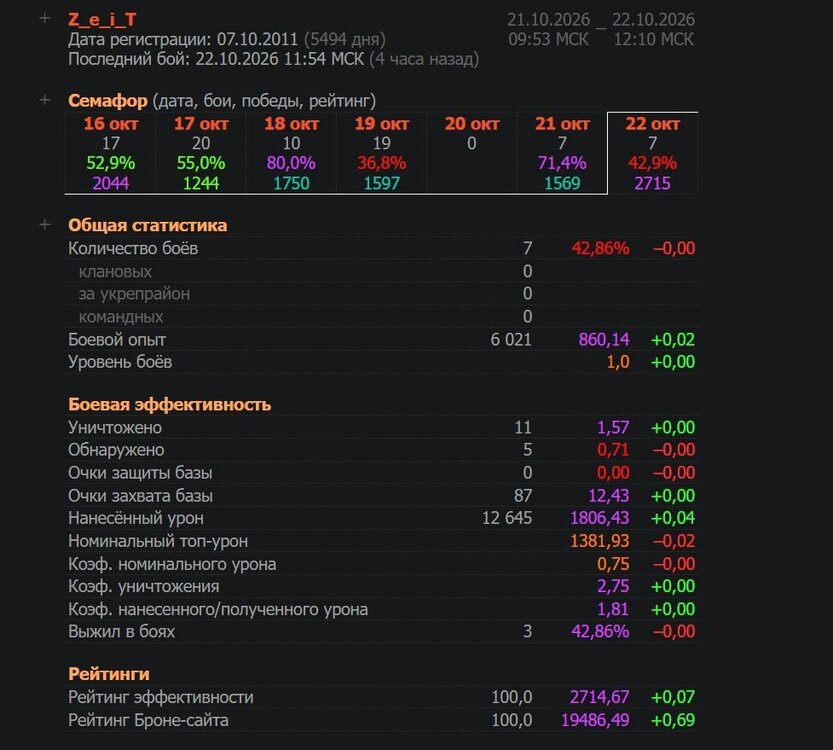Open the Z_e_i_T player profile link
Image resolution: width=833 pixels, height=750 pixels.
pyautogui.click(x=103, y=20)
